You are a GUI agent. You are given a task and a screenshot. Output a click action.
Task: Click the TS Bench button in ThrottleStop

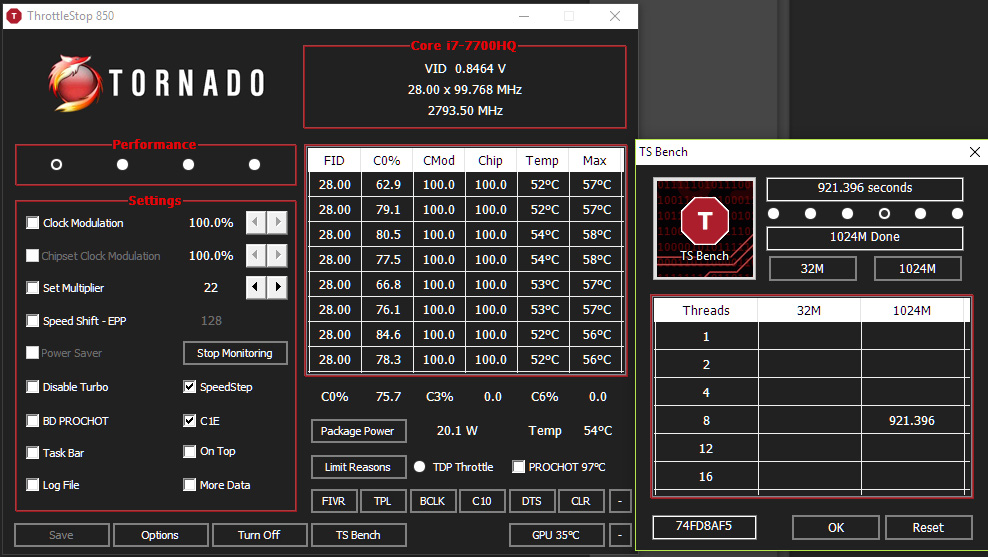click(x=359, y=535)
